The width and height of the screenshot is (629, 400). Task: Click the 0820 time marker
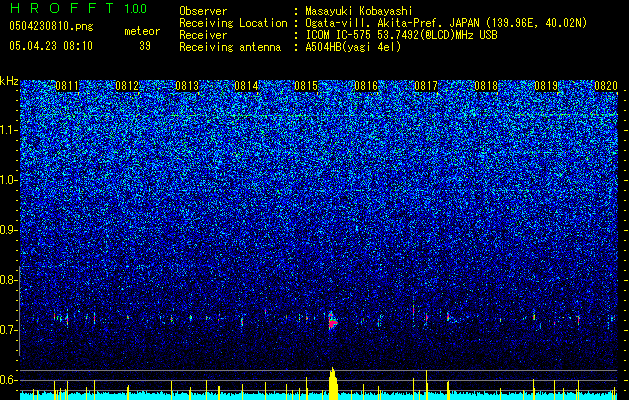[605, 86]
